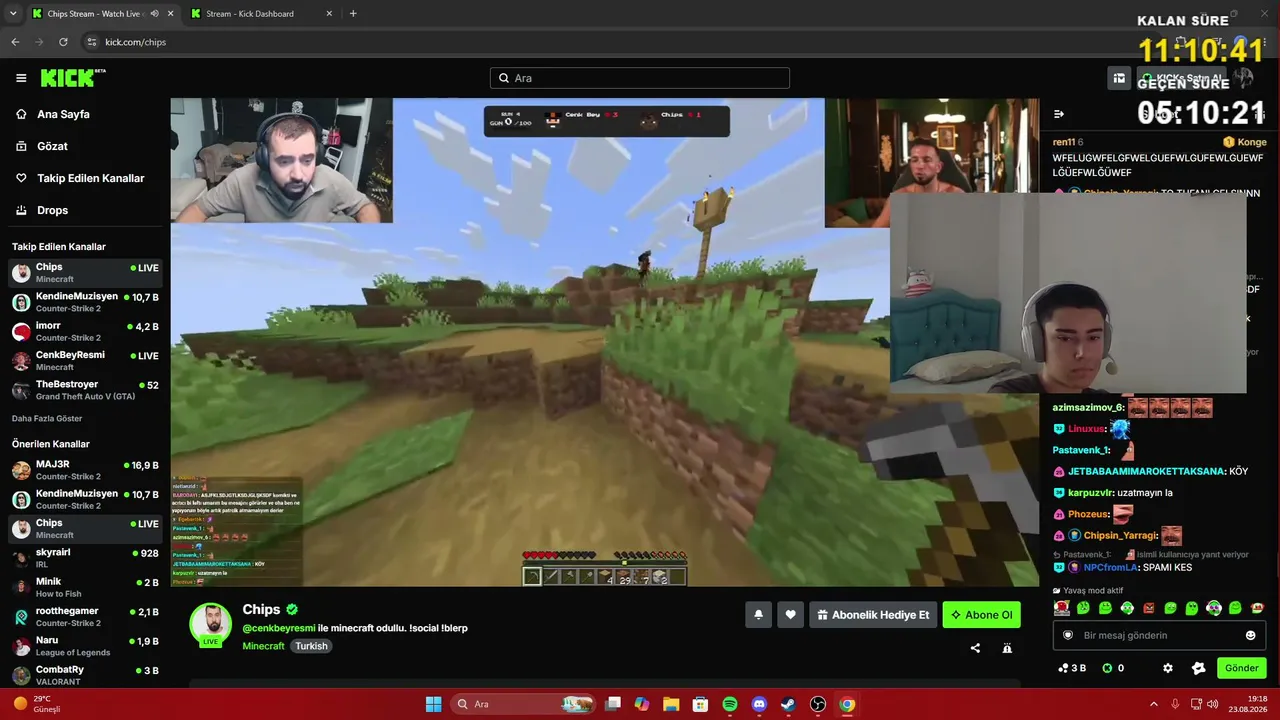Open Discord from the taskbar

[x=759, y=704]
